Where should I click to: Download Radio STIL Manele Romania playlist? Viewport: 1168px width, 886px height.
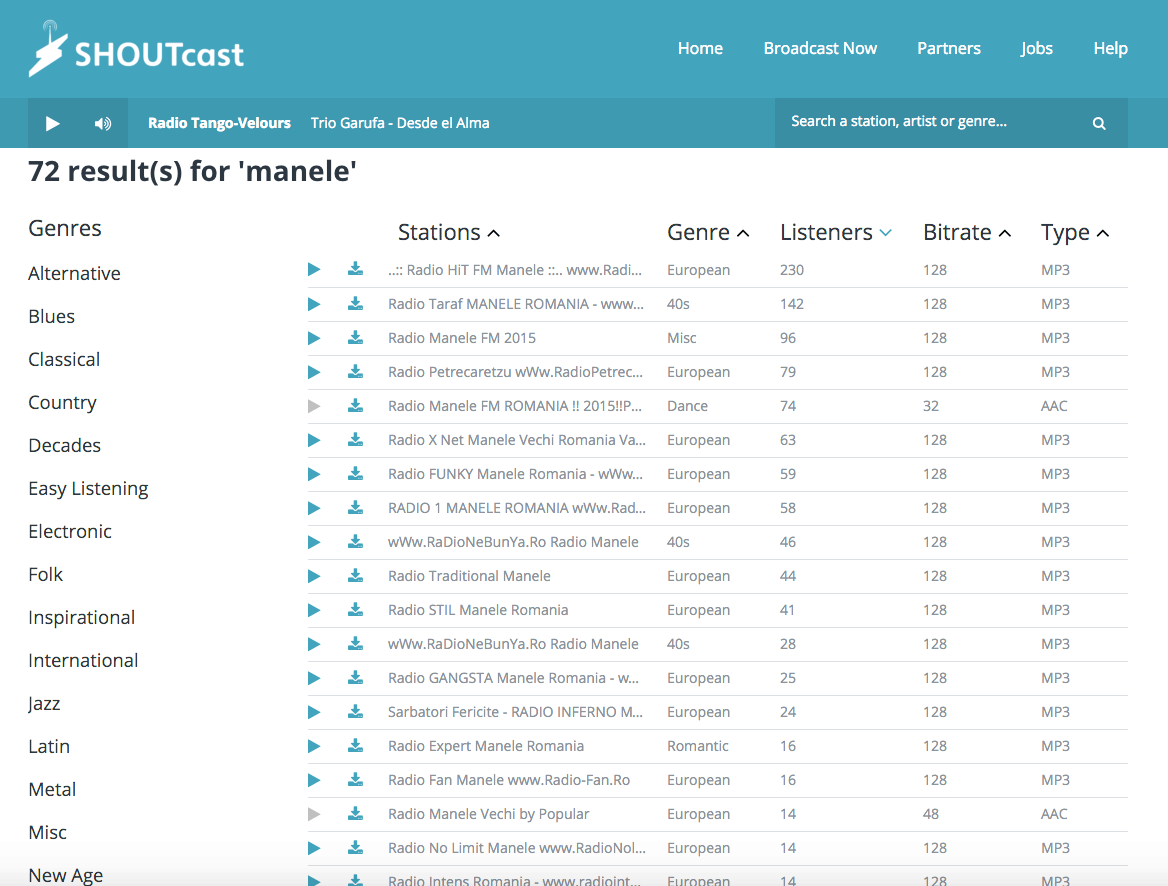tap(355, 610)
